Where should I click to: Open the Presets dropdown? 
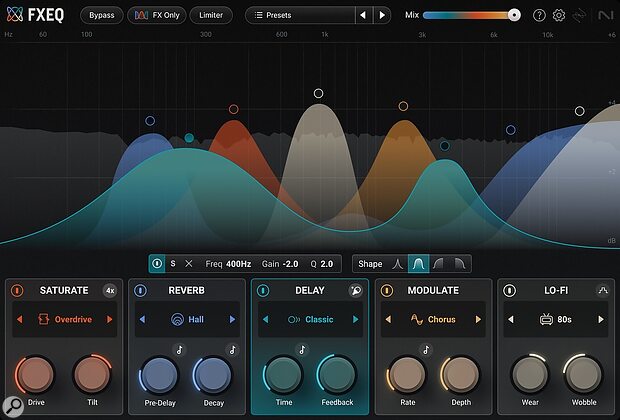[x=300, y=15]
